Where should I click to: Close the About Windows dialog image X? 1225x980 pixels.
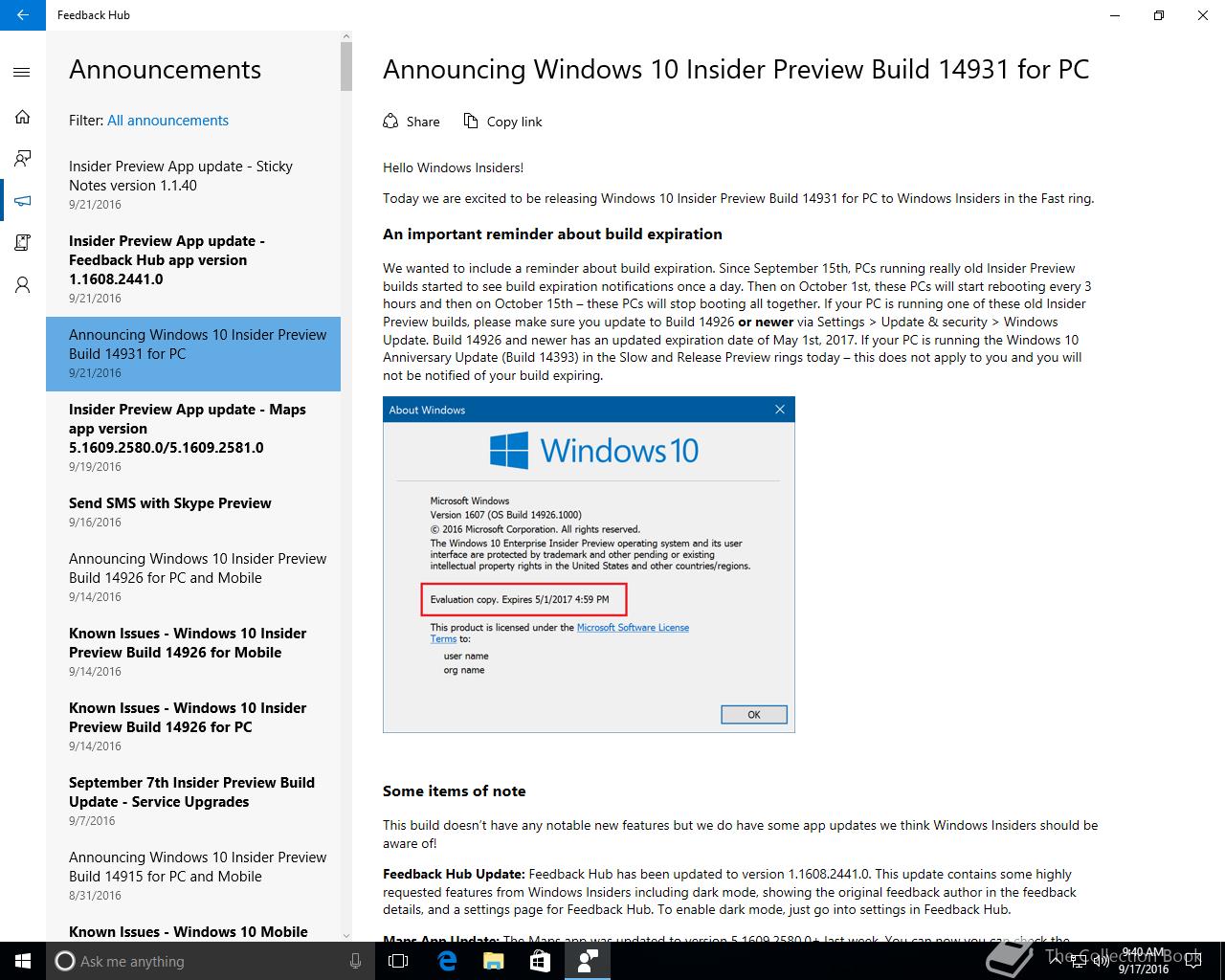point(779,410)
